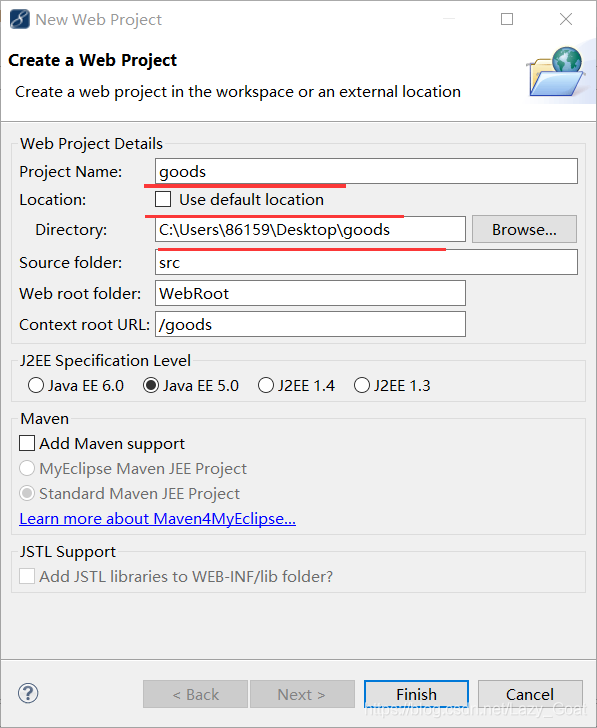This screenshot has width=597, height=728.
Task: Click the Back button
Action: point(195,694)
